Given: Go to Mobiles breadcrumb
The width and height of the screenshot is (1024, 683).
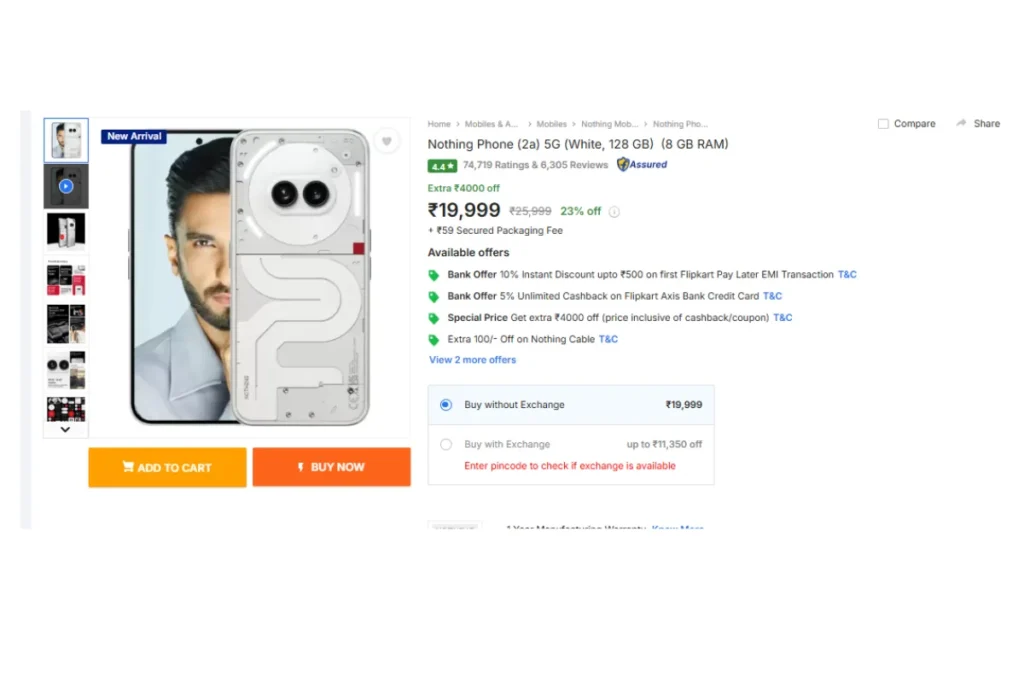Looking at the screenshot, I should tap(551, 124).
